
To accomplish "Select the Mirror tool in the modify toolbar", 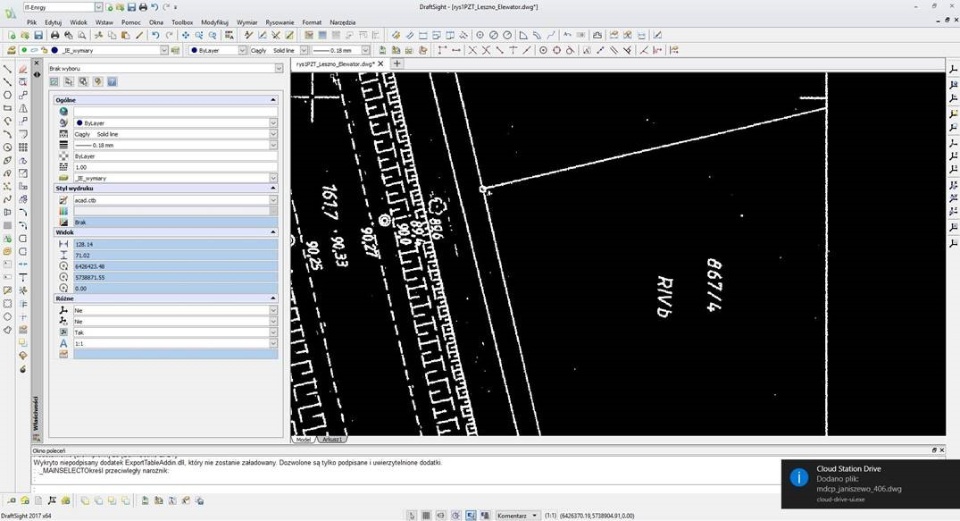I will (23, 108).
